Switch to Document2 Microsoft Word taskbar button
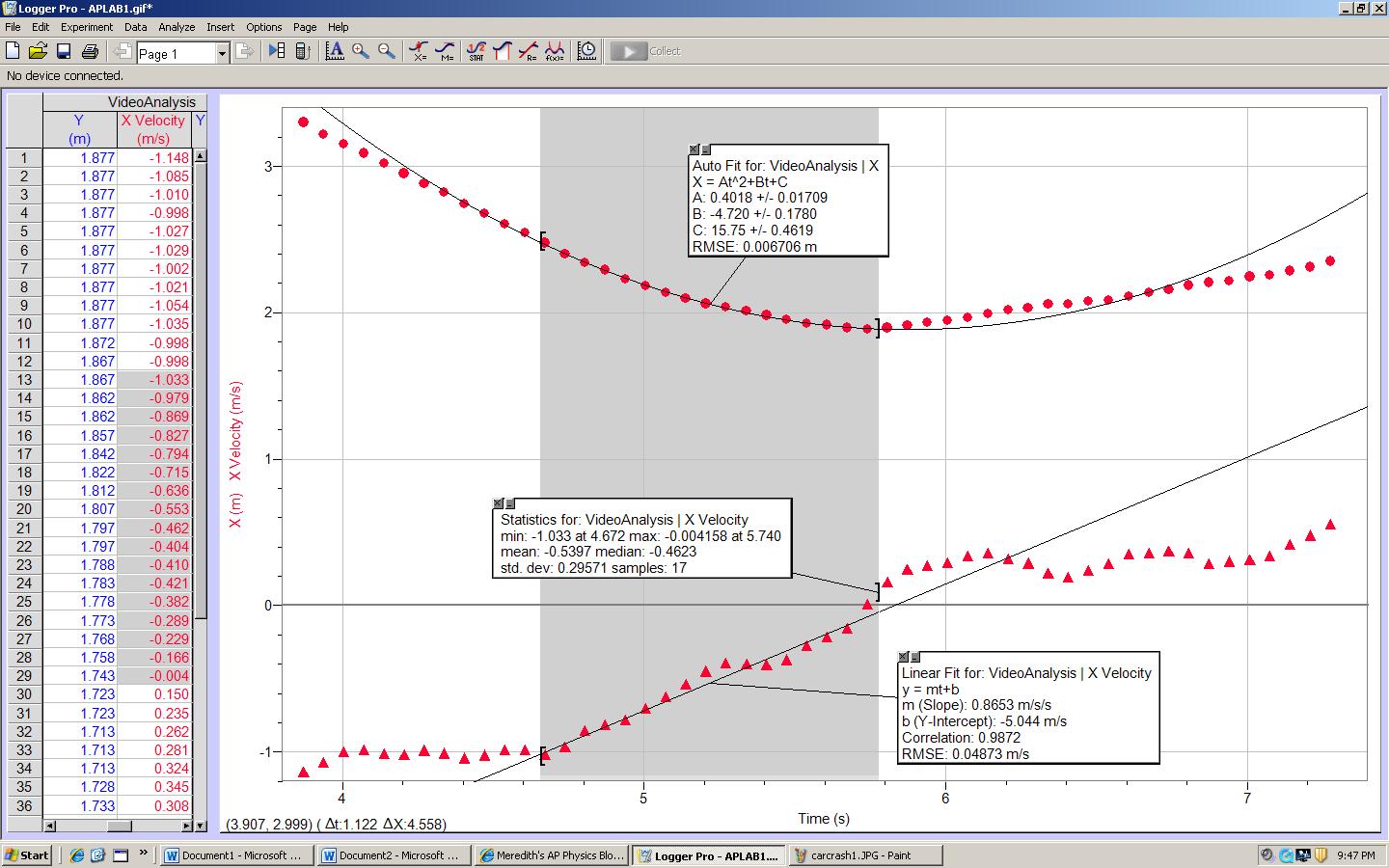Screen dimensions: 1389x868 click(x=395, y=855)
